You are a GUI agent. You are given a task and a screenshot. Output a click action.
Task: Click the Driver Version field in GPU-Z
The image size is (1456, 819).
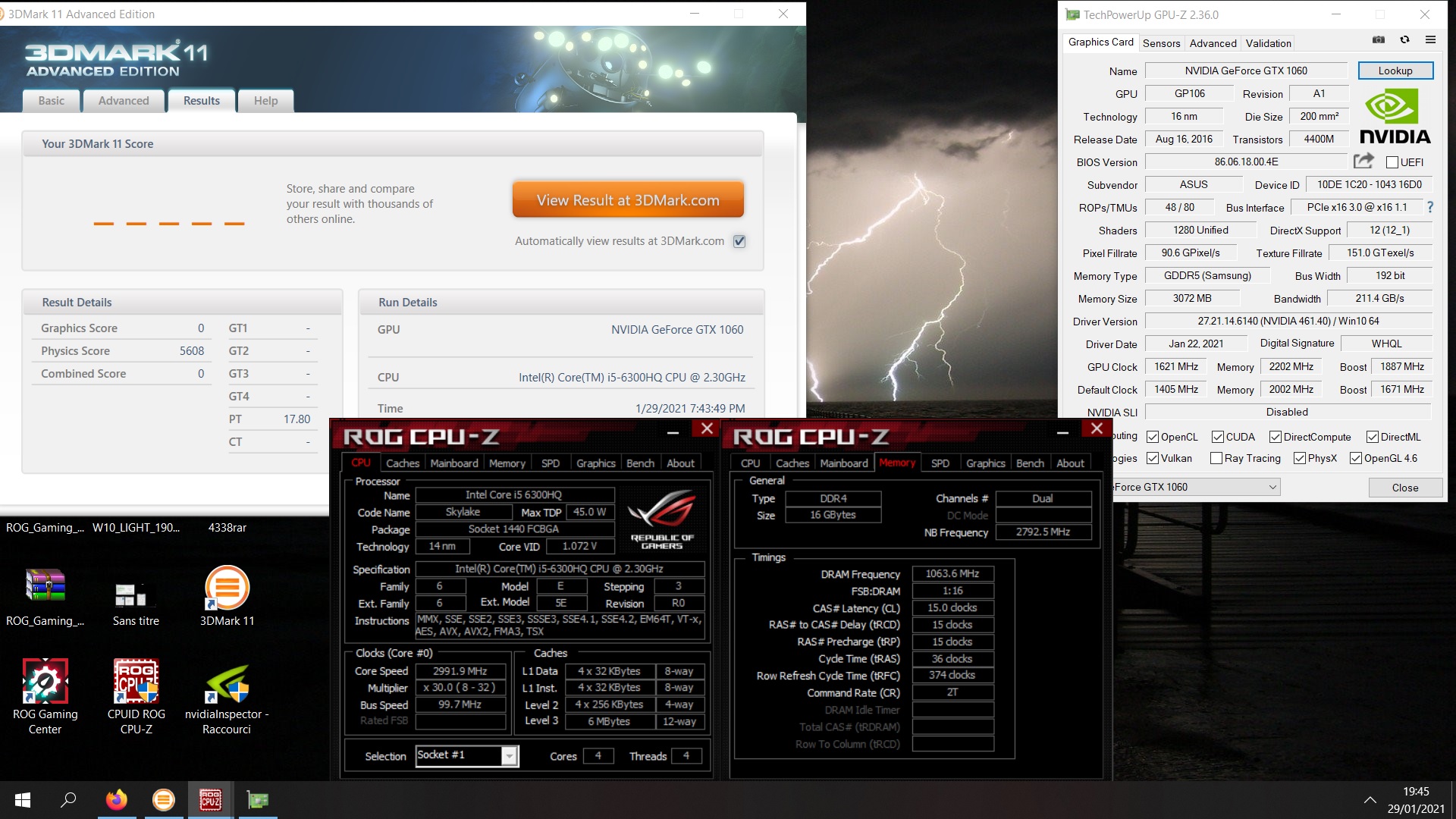point(1288,321)
